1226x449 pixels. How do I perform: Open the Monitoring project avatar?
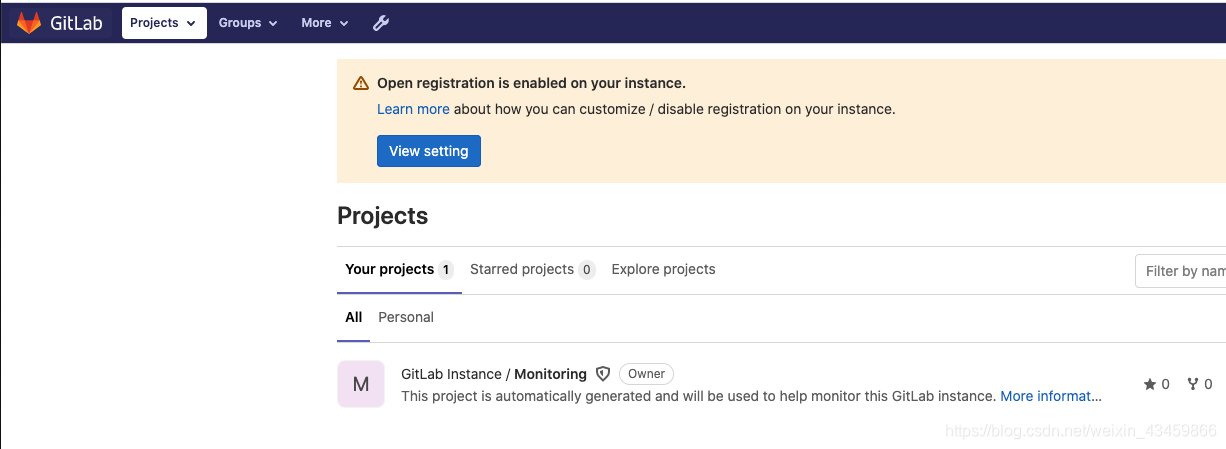point(361,384)
